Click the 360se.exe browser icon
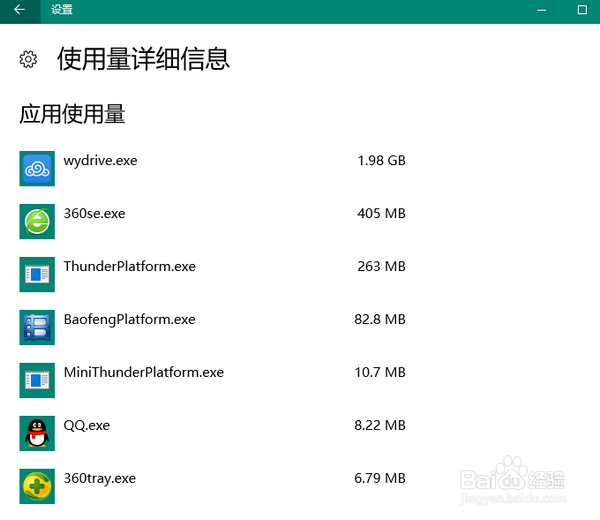 coord(37,222)
